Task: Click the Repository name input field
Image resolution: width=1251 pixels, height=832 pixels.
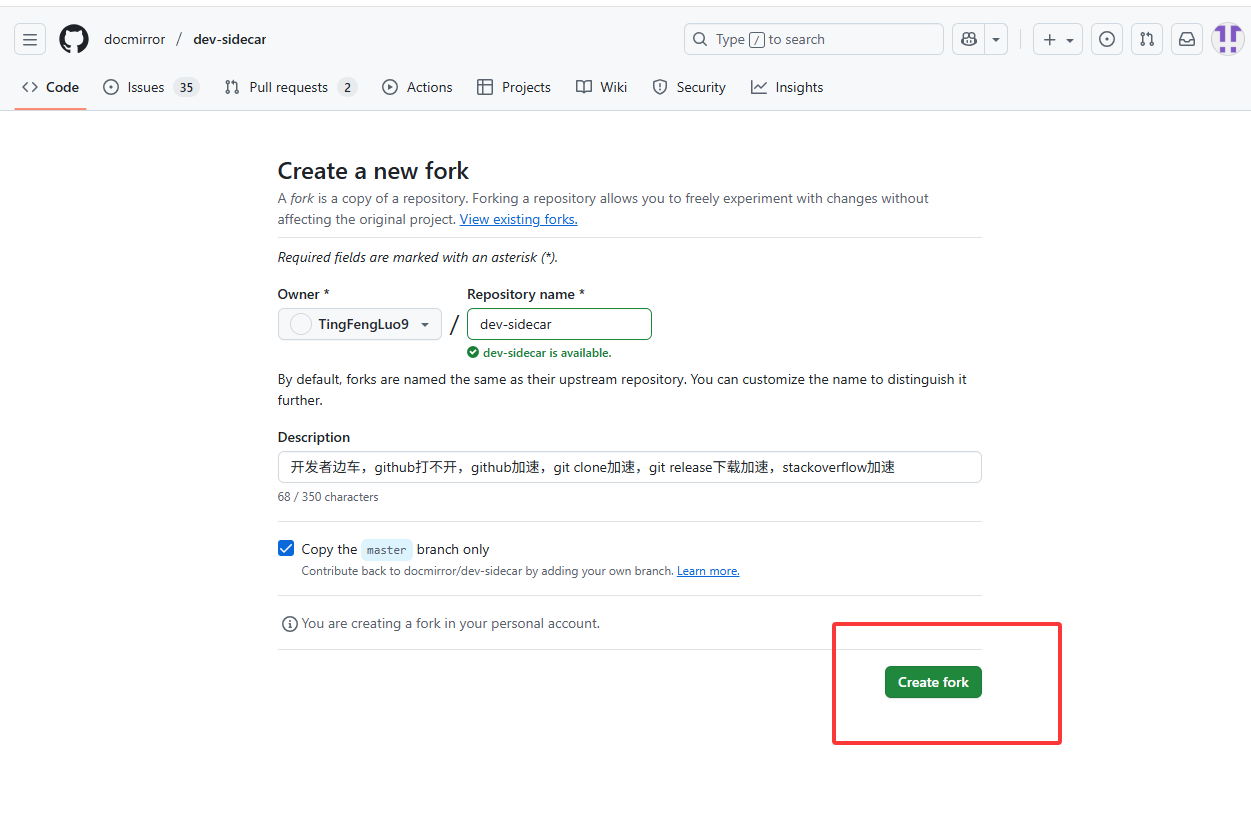Action: [559, 324]
